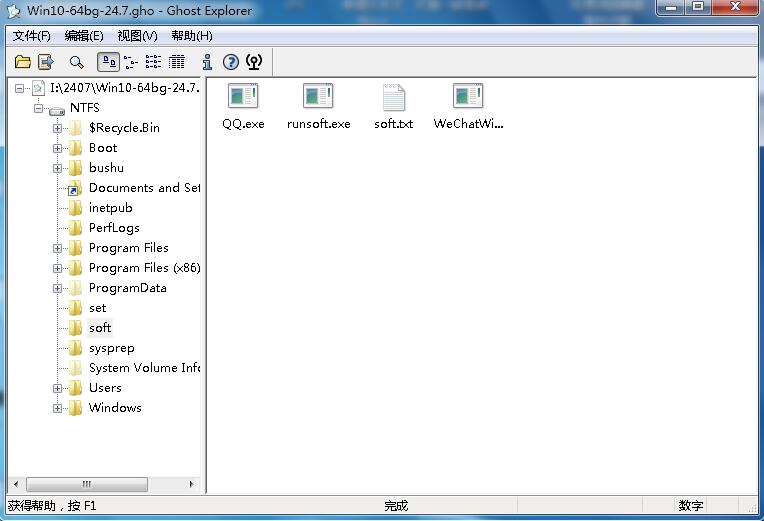Select the runsoft.exe file icon

[318, 96]
